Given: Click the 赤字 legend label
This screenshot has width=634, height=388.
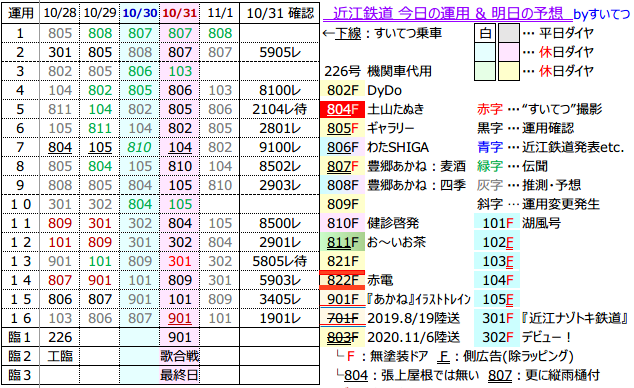Looking at the screenshot, I should [490, 109].
